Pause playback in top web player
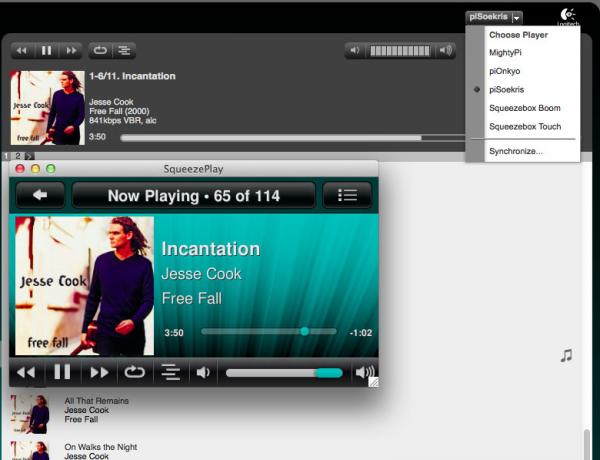The width and height of the screenshot is (600, 460). click(46, 51)
